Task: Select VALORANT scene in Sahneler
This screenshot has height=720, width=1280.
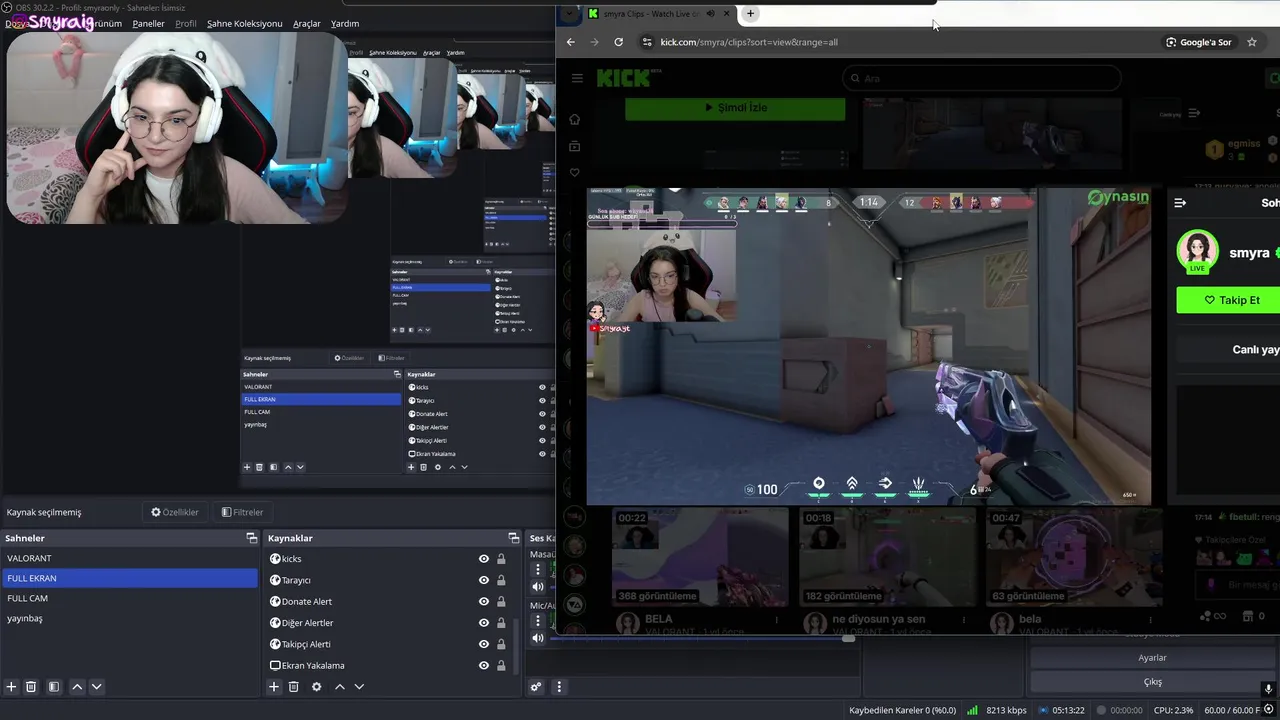Action: (130, 558)
